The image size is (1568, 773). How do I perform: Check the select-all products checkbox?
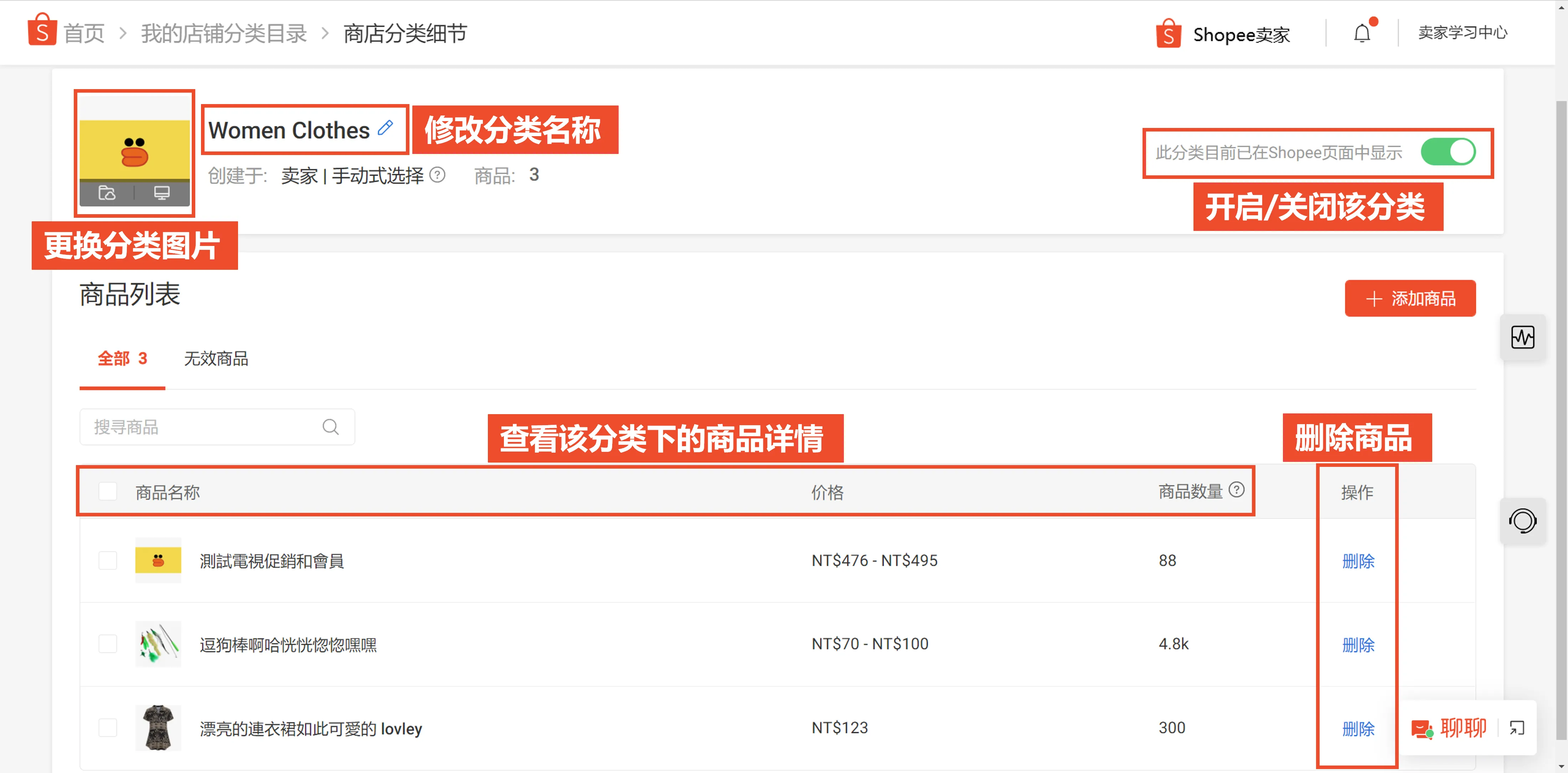click(108, 491)
